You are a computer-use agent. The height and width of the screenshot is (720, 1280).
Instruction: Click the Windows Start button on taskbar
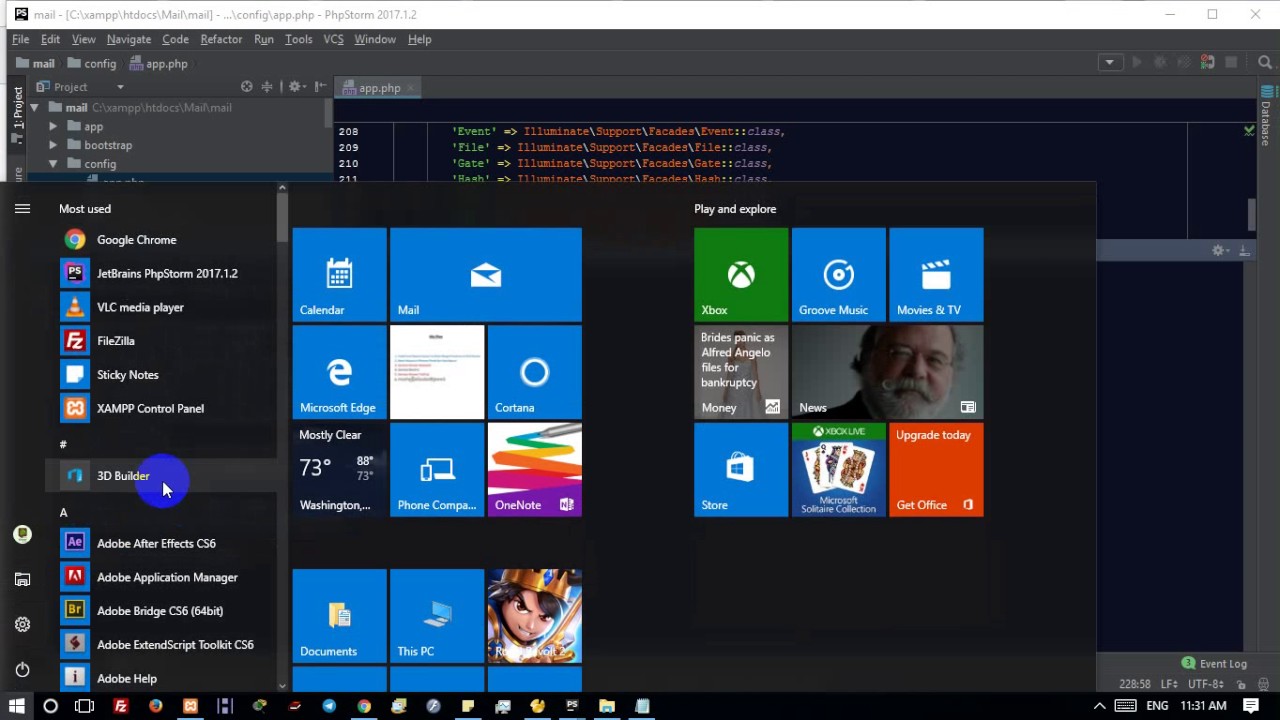coord(17,706)
